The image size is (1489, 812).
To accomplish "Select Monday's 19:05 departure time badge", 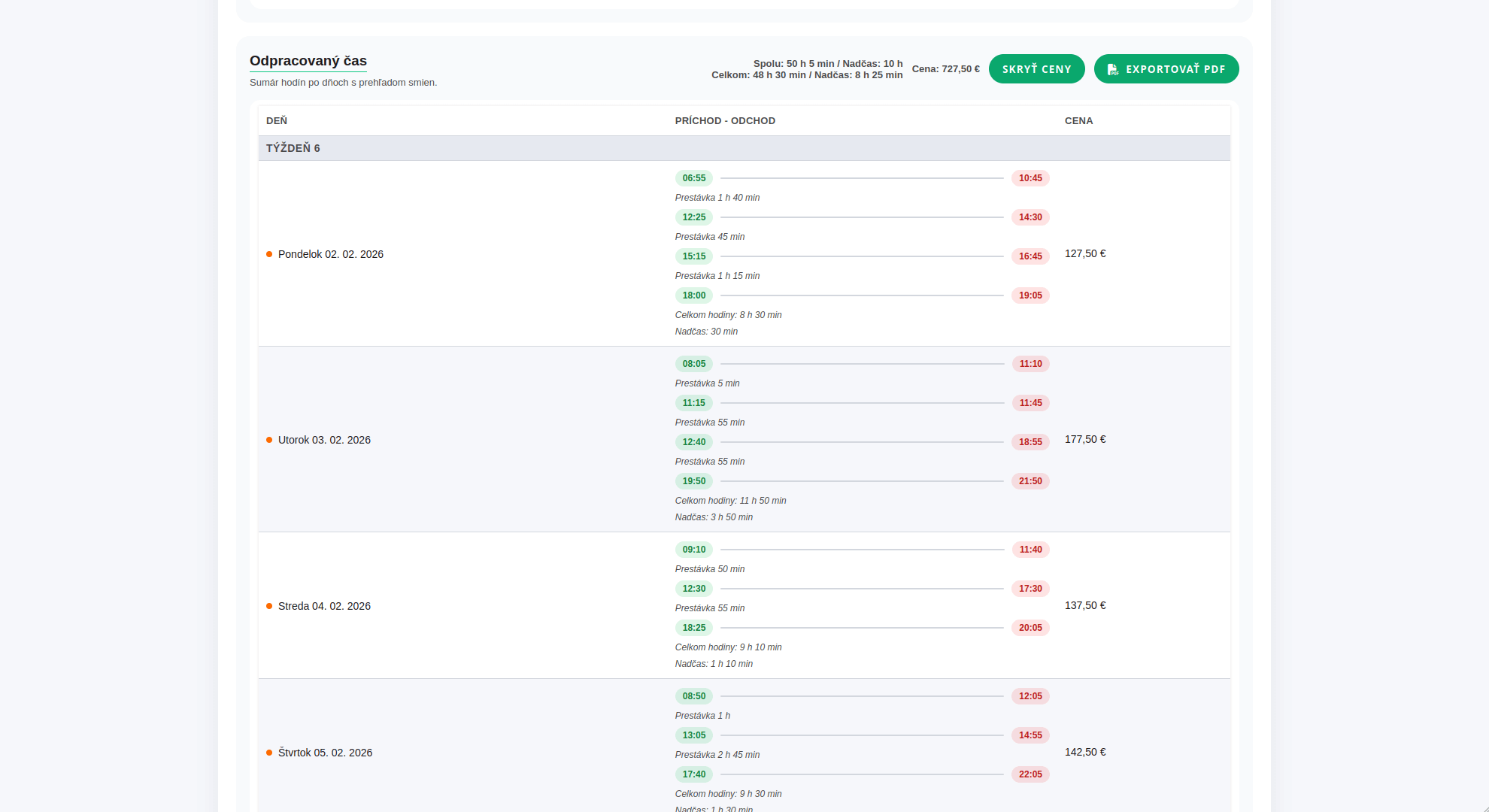I will (x=1030, y=295).
